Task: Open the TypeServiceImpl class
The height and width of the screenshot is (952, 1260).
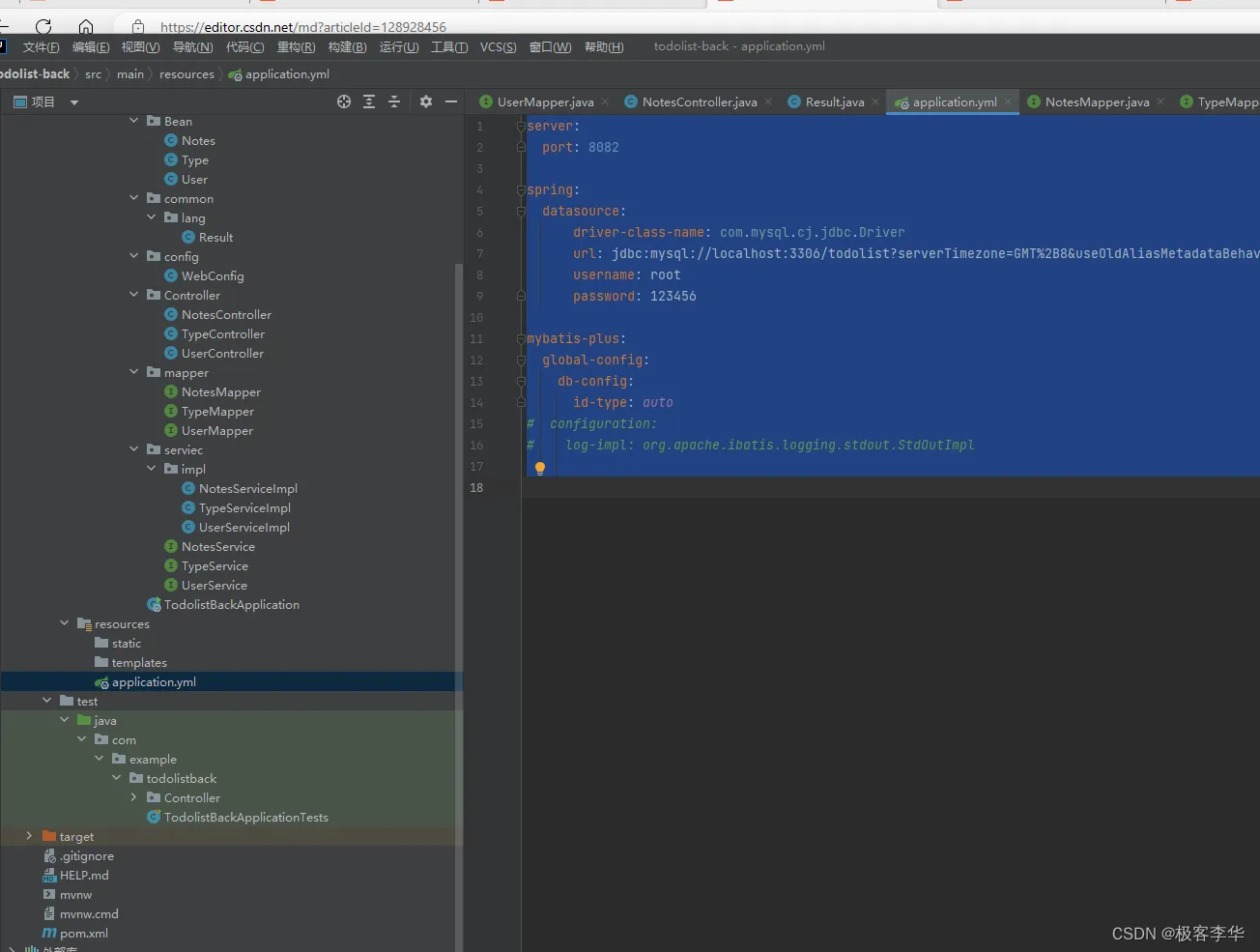Action: 244,508
